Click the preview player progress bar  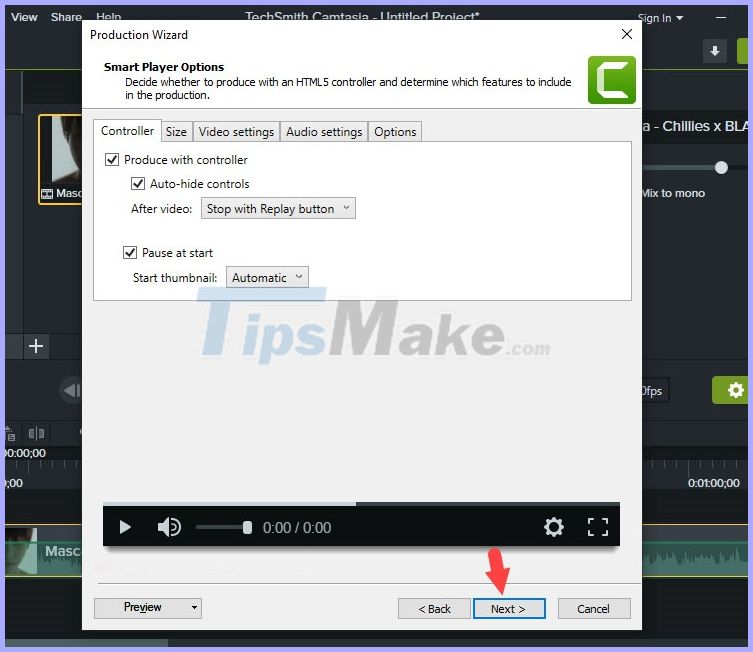(361, 504)
